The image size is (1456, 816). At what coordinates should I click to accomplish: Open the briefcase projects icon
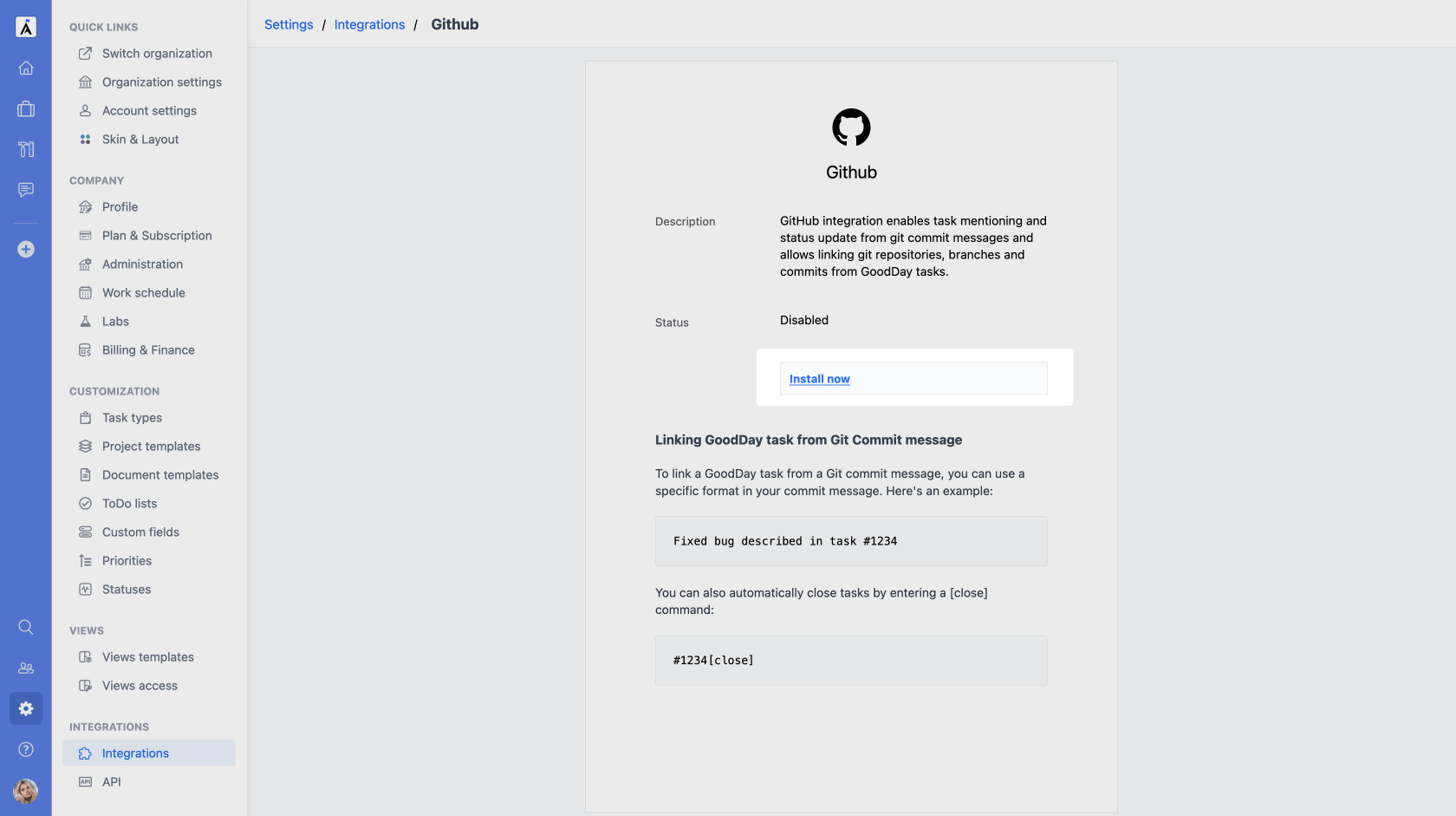(26, 108)
